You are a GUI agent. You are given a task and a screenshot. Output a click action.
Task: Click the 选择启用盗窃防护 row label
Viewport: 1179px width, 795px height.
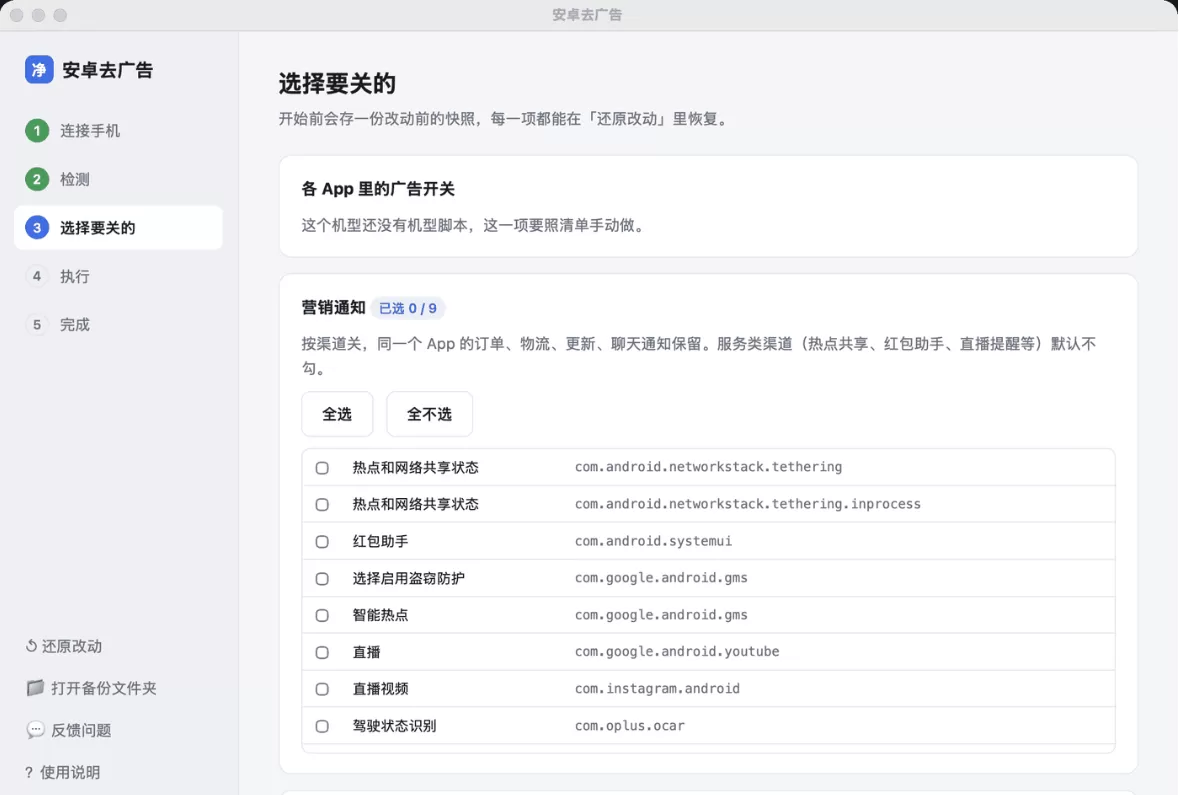click(408, 578)
